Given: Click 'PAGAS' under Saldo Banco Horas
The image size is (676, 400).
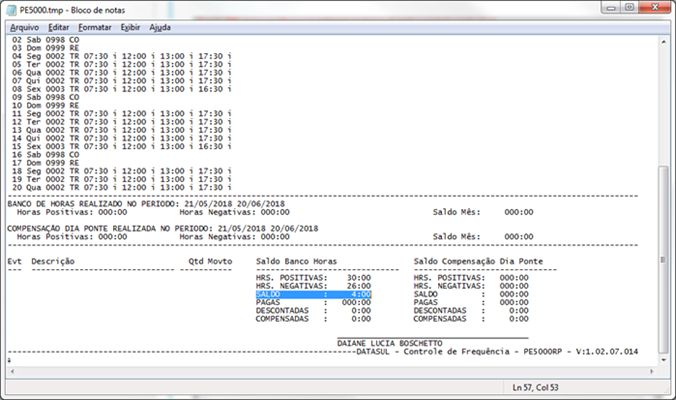Looking at the screenshot, I should [268, 303].
